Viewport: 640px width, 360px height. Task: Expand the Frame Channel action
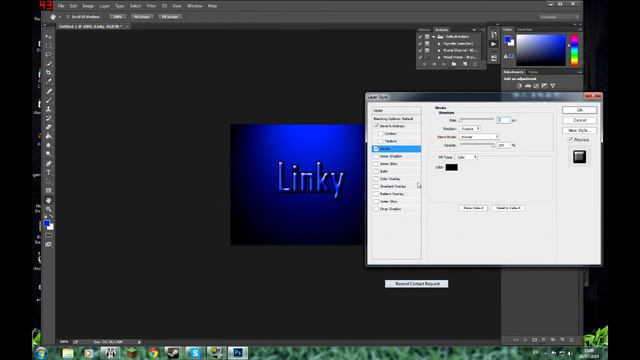coord(439,51)
